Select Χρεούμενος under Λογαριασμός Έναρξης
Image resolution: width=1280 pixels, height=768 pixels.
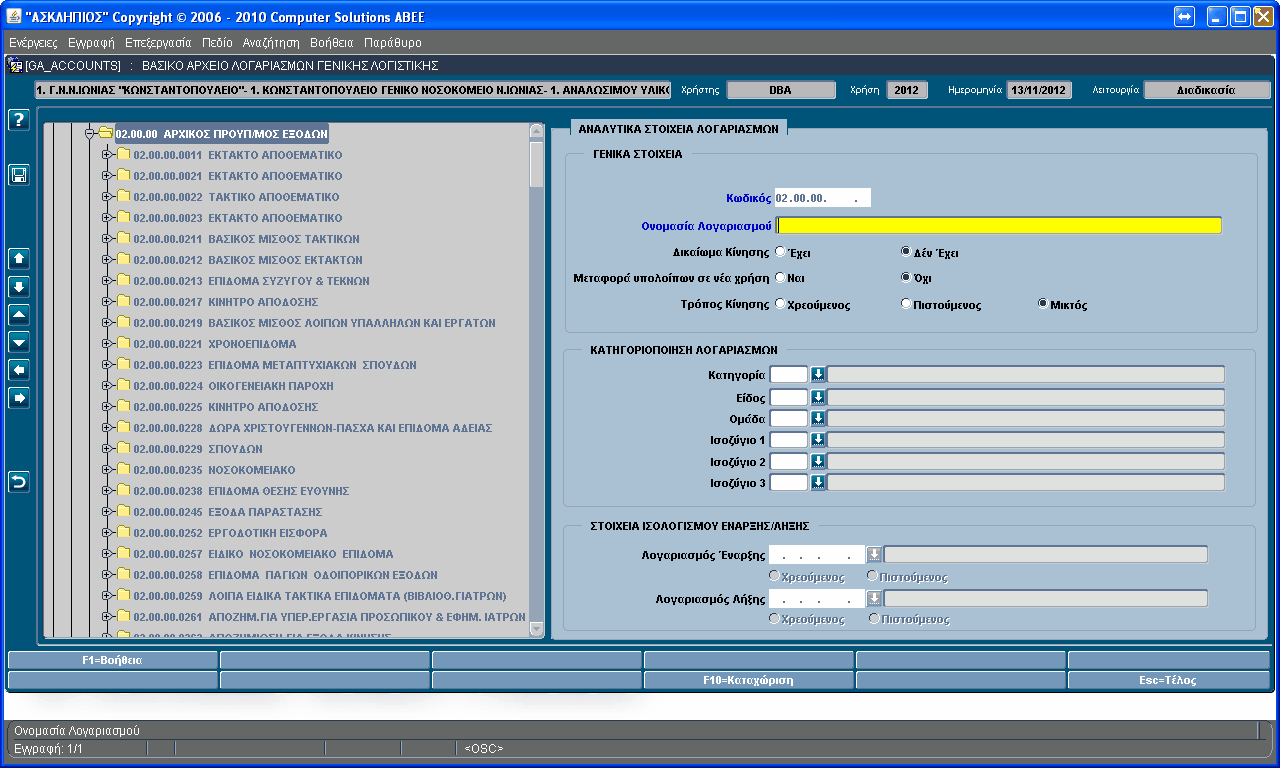pyautogui.click(x=773, y=576)
